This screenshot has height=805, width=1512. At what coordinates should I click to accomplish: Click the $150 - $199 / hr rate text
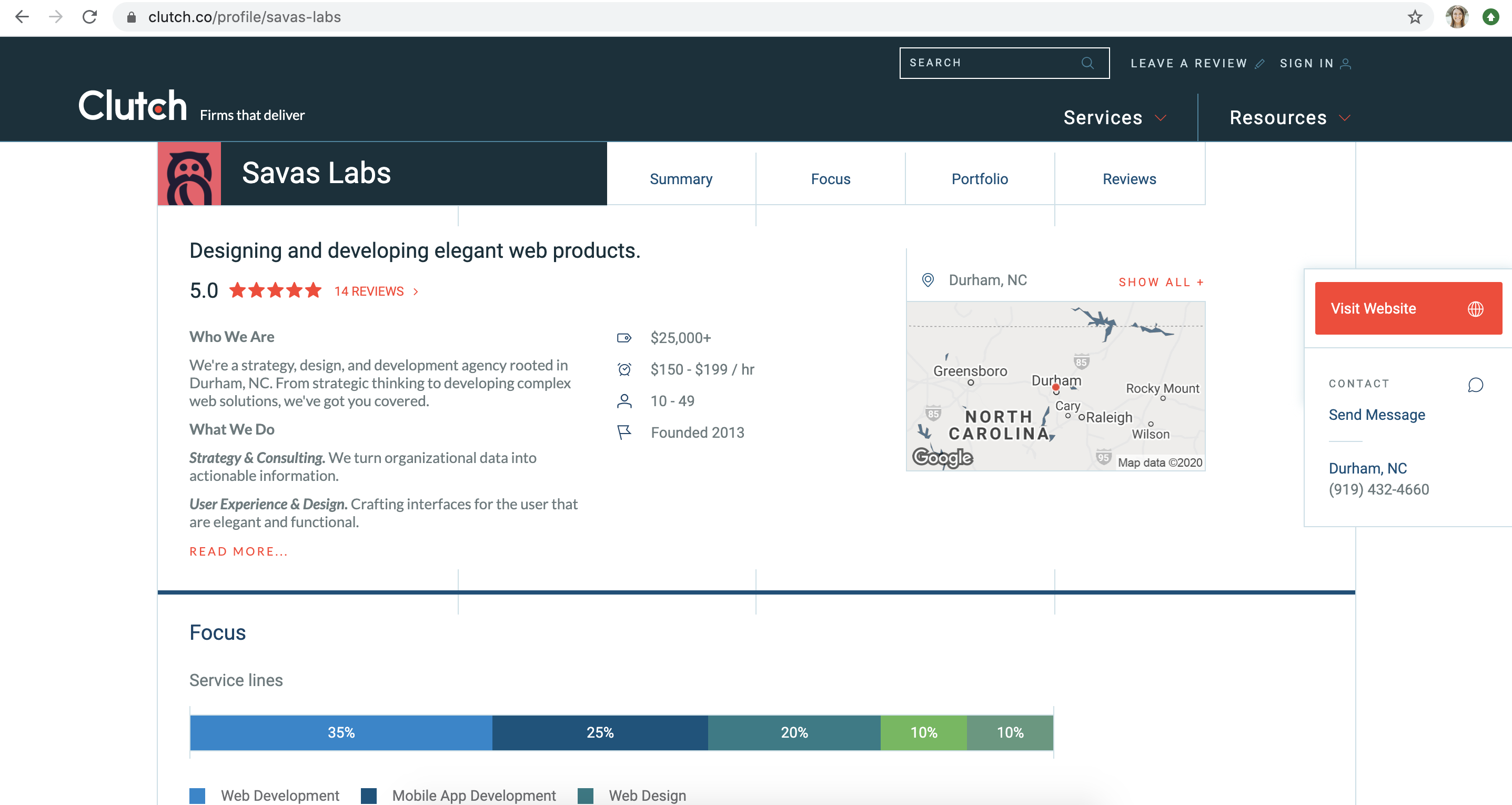(702, 369)
